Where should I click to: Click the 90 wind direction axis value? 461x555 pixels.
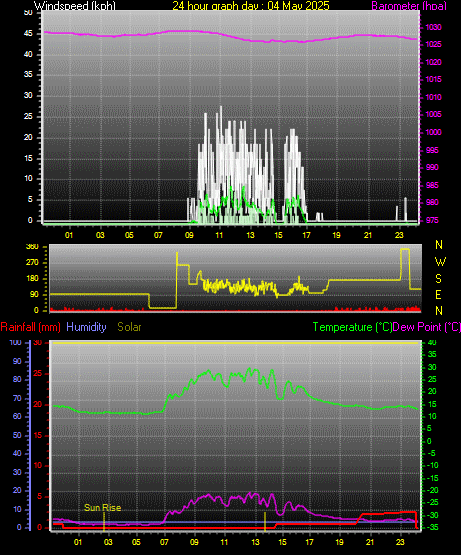34,294
